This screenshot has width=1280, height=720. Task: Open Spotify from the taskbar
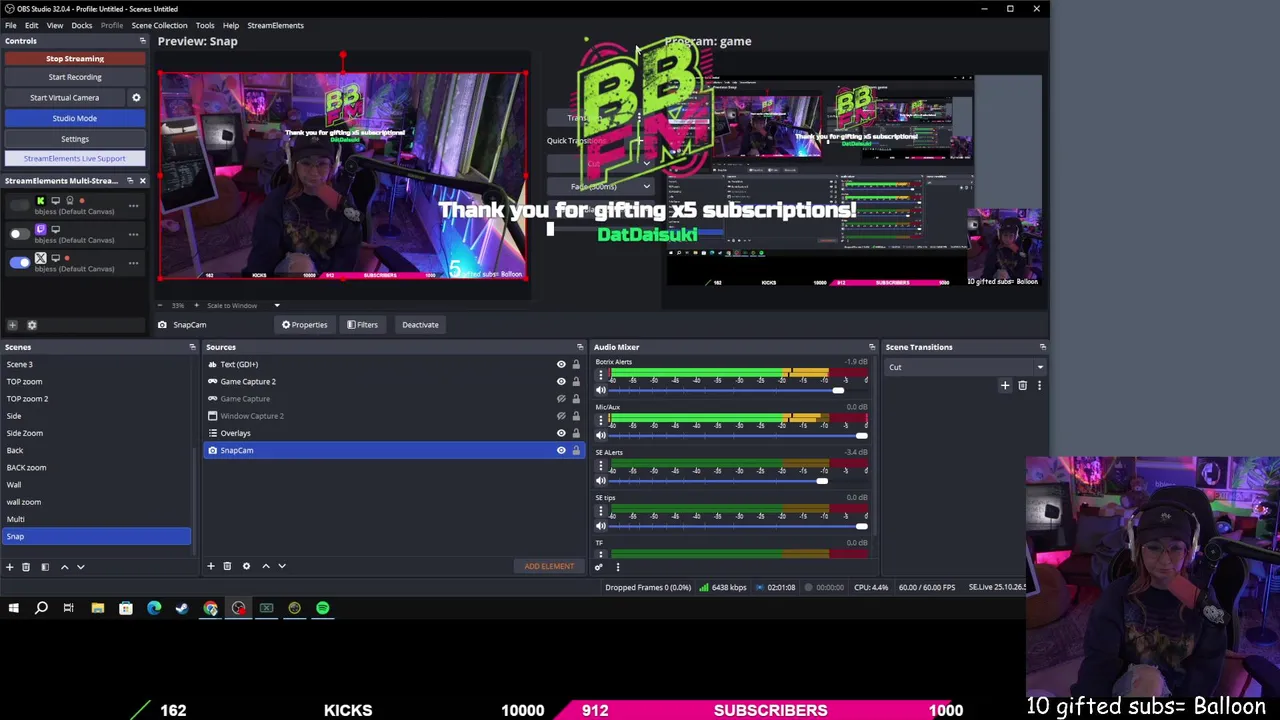click(322, 608)
